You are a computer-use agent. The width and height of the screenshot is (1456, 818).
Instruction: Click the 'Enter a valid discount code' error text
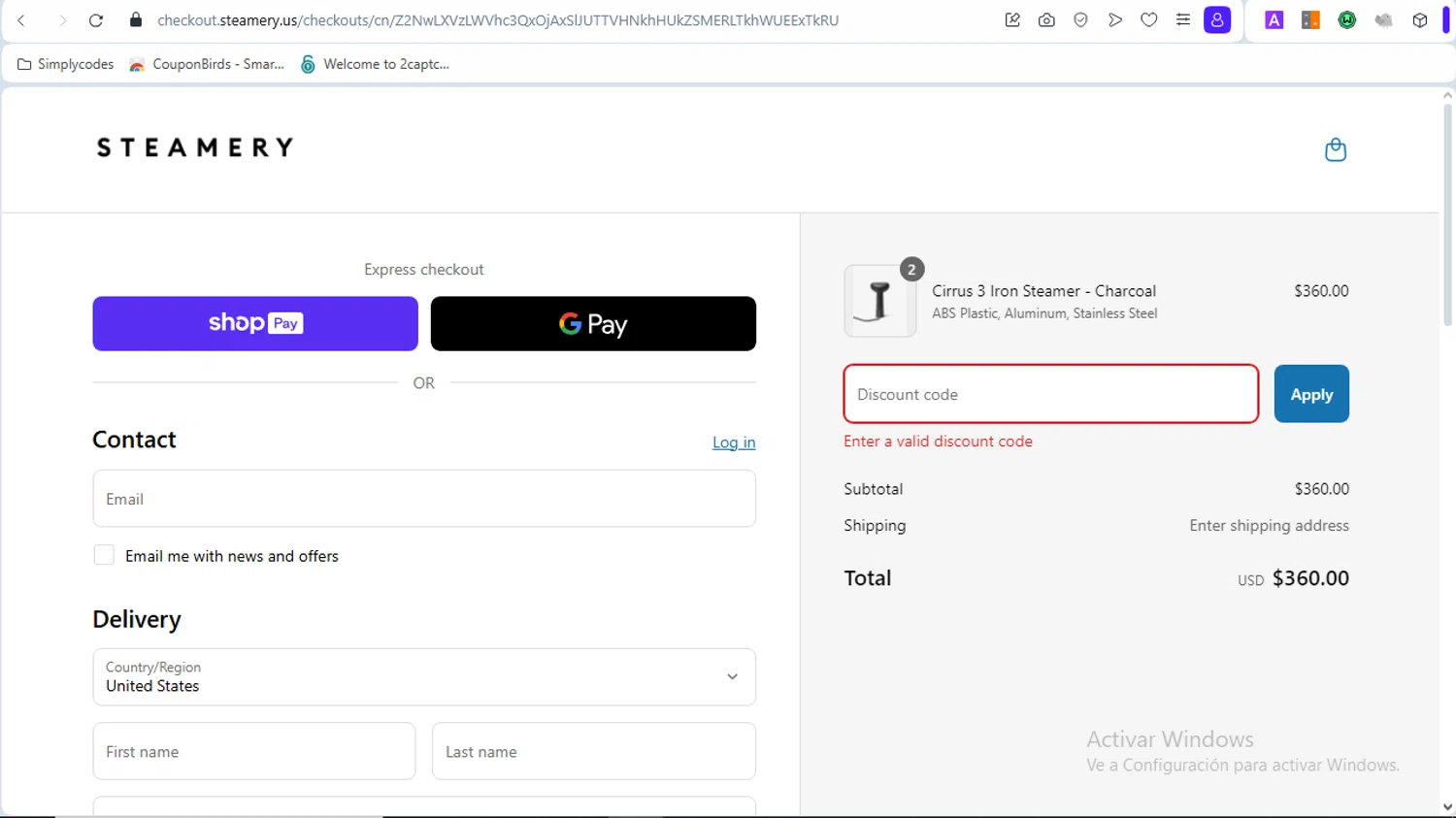point(938,442)
